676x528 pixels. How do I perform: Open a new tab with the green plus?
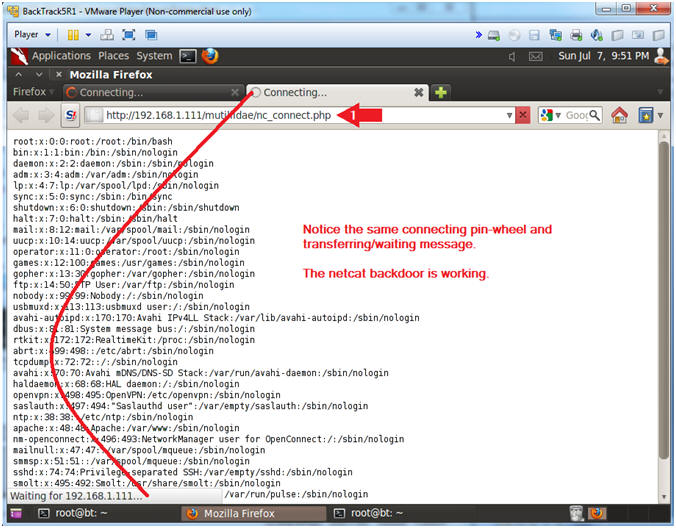pos(441,92)
